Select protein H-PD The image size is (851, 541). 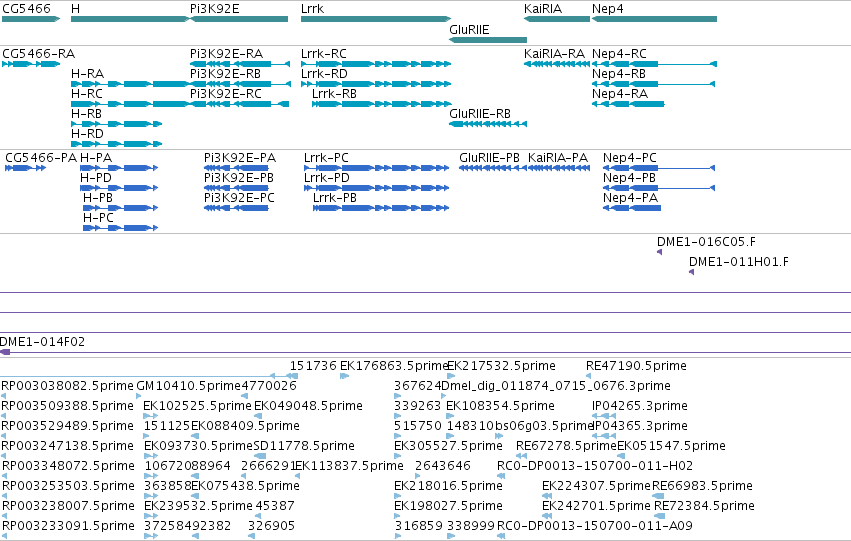(x=119, y=188)
